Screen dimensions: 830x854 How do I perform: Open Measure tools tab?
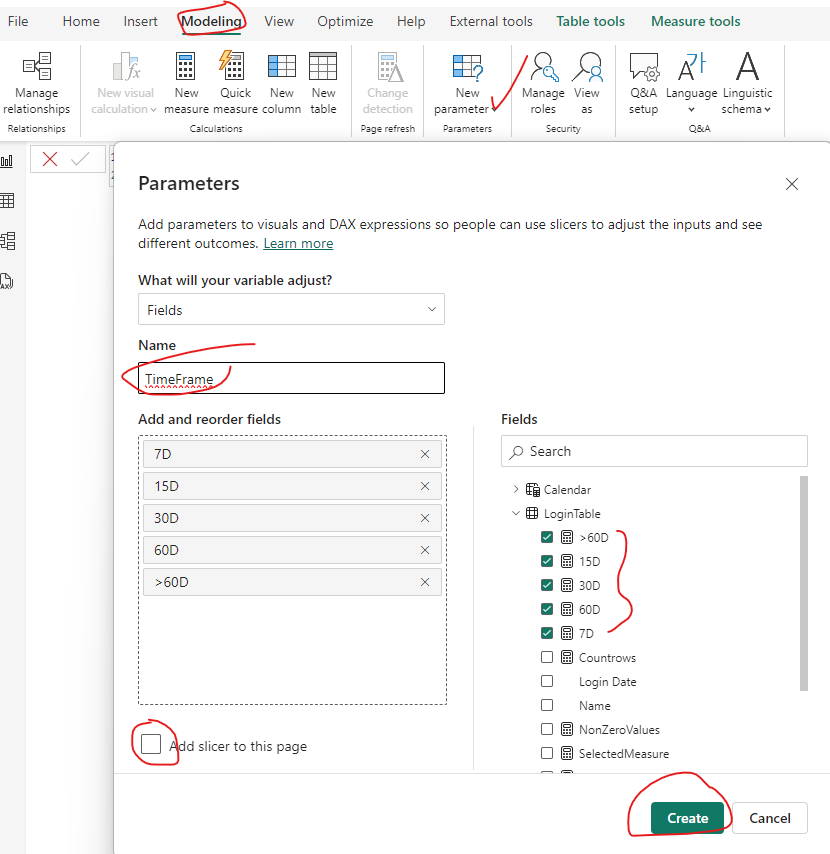coord(695,21)
